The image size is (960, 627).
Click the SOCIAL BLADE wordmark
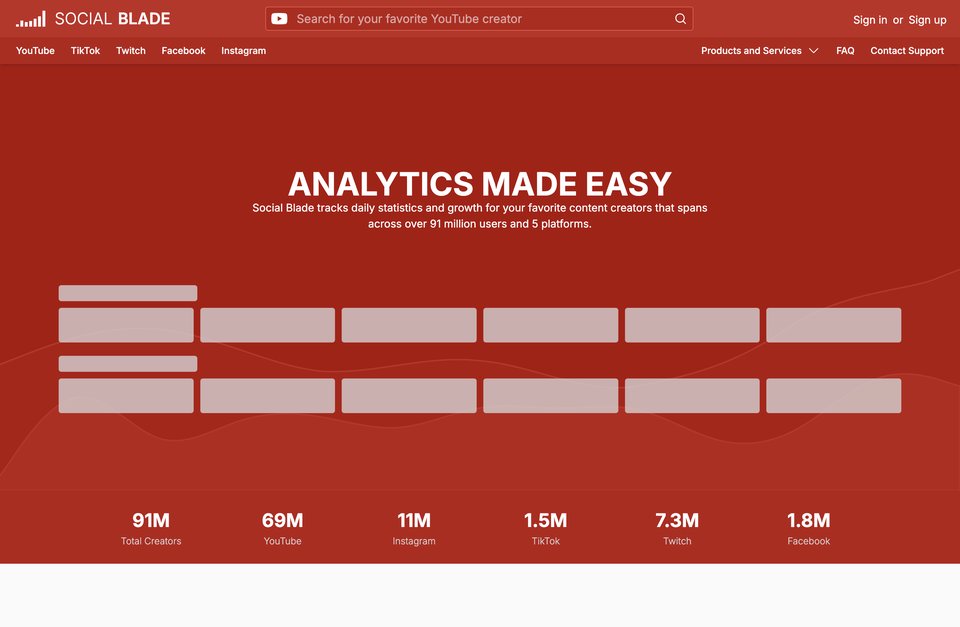click(113, 19)
